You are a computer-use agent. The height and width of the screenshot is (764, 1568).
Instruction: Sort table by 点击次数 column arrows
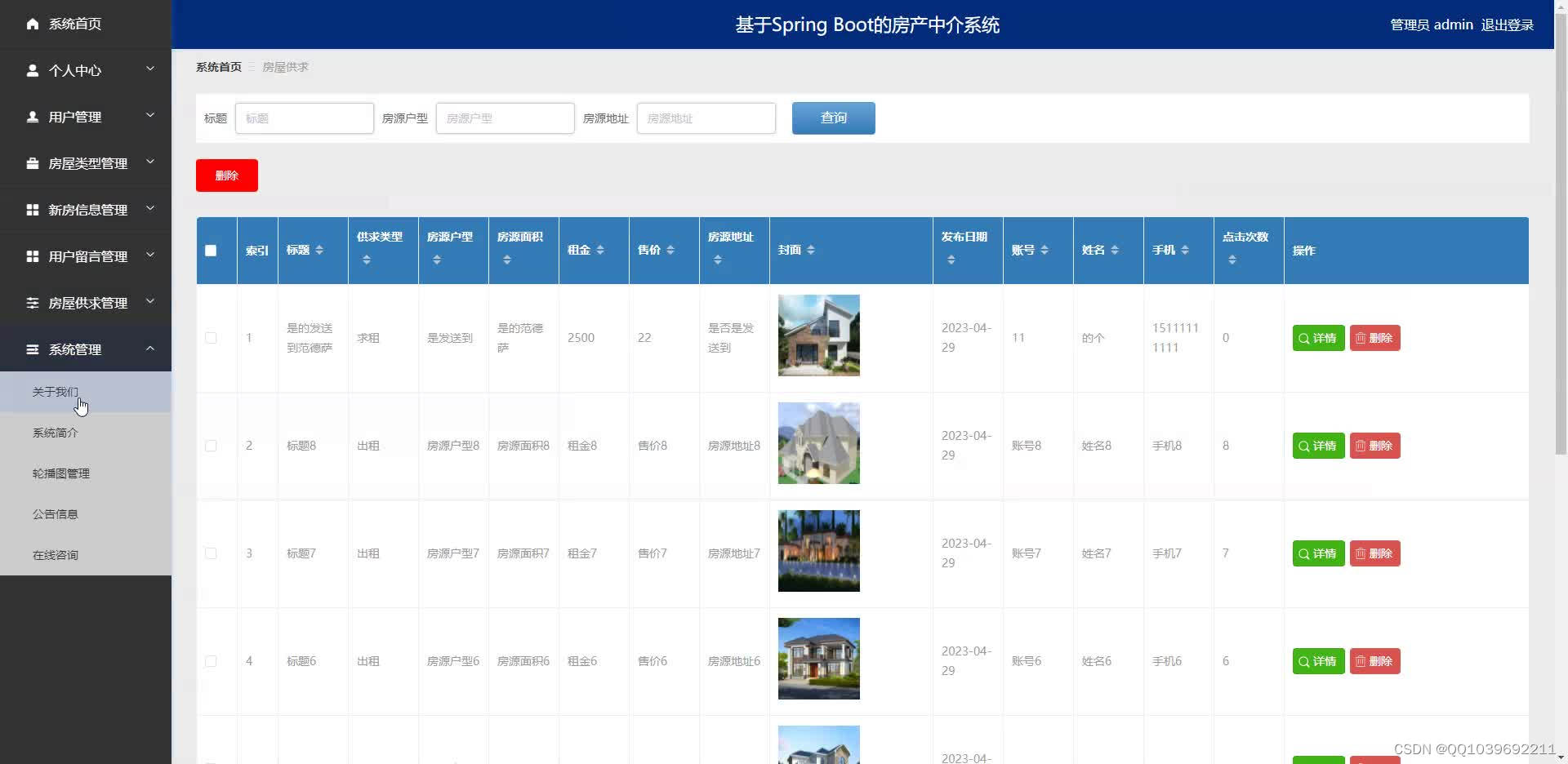1232,260
